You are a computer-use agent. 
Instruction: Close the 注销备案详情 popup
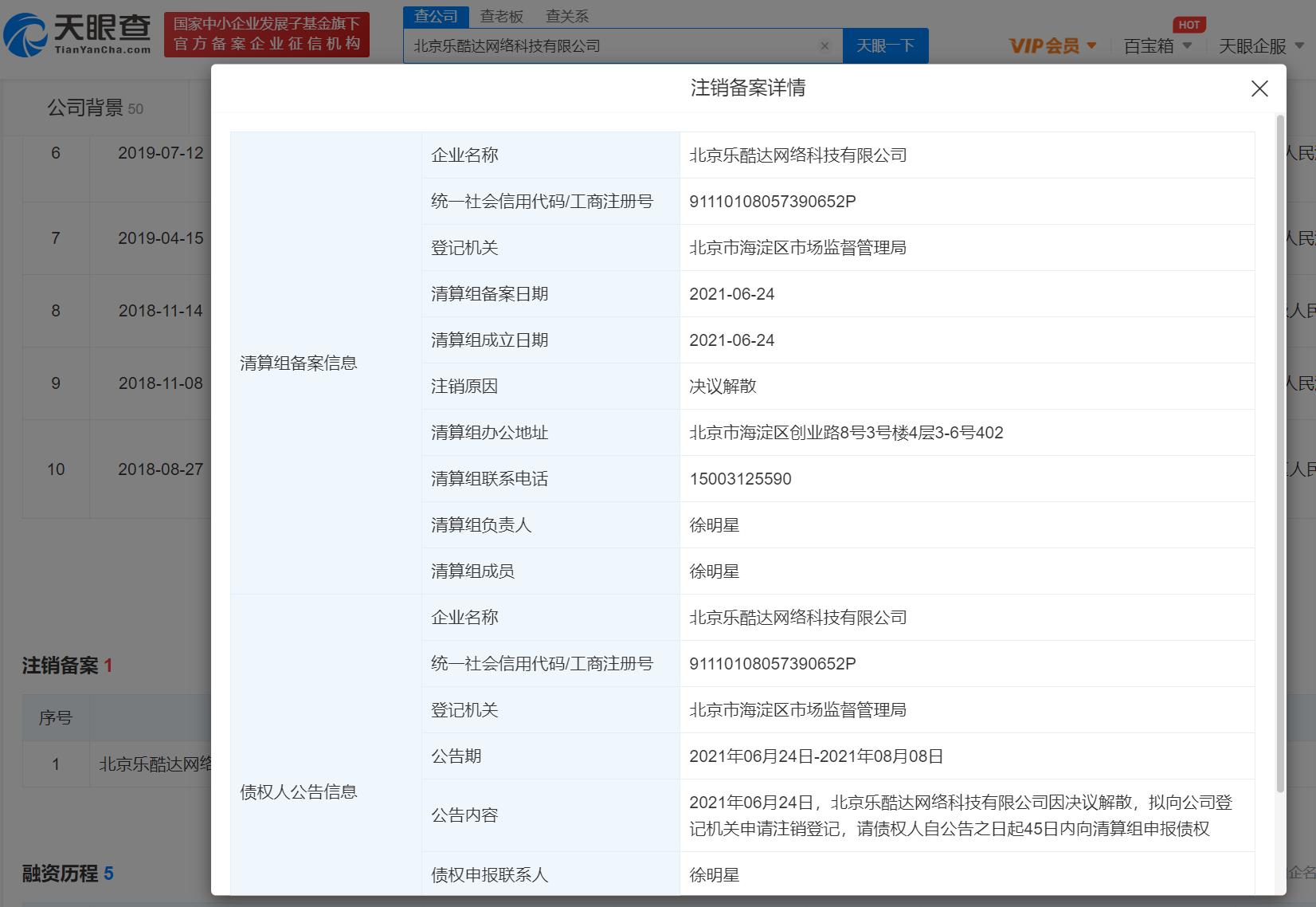click(x=1259, y=88)
